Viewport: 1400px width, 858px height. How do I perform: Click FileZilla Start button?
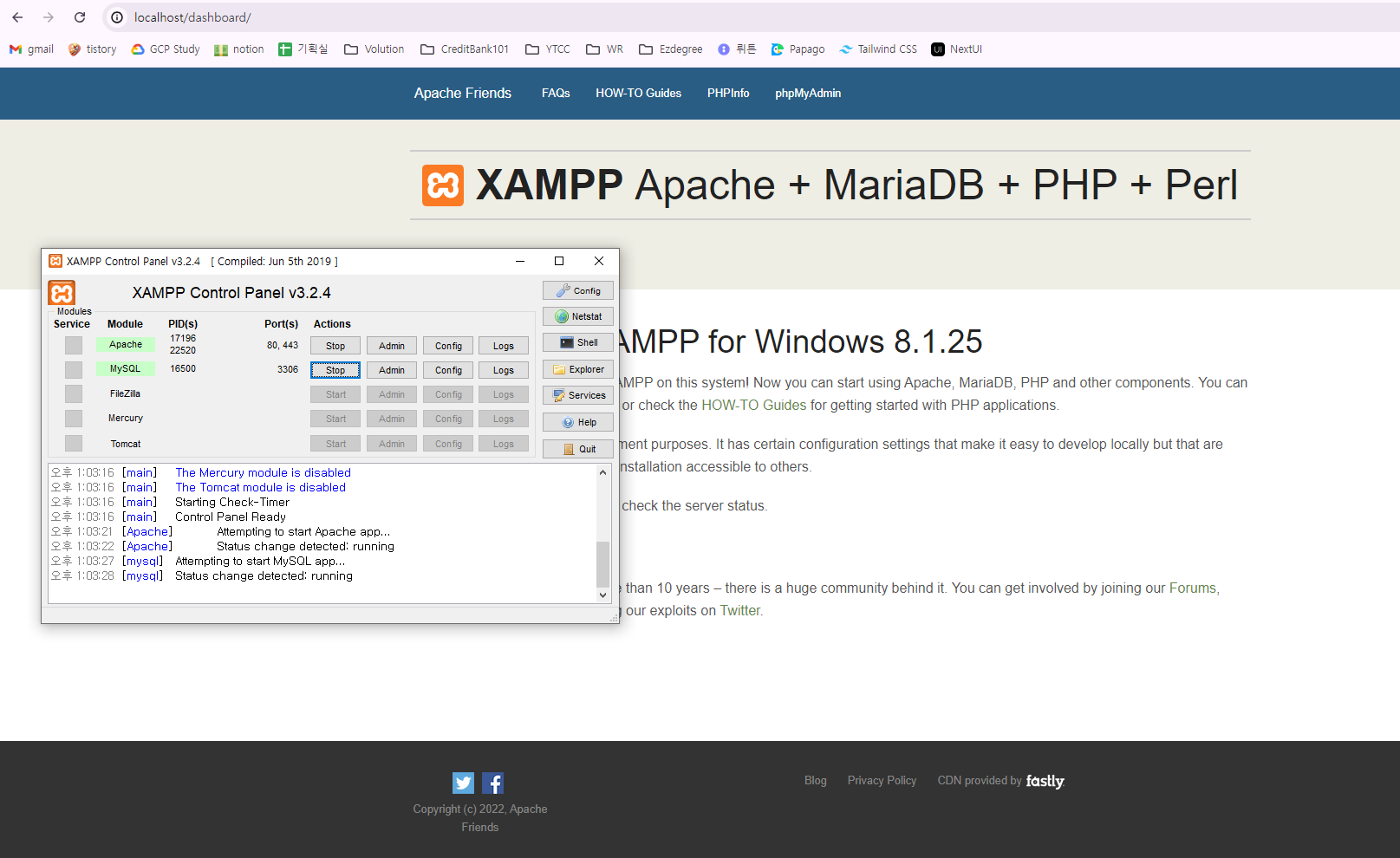click(335, 394)
